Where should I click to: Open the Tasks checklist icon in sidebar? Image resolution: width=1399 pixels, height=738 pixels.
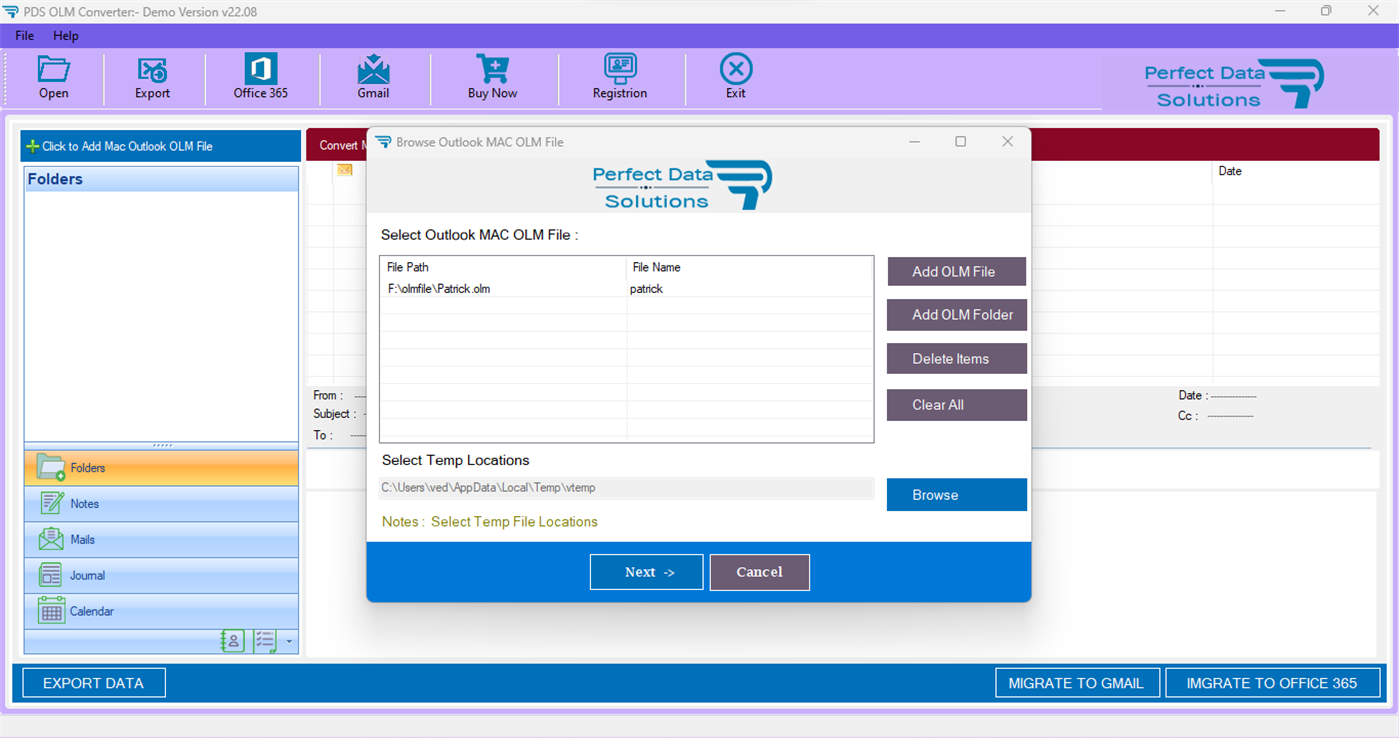coord(266,641)
